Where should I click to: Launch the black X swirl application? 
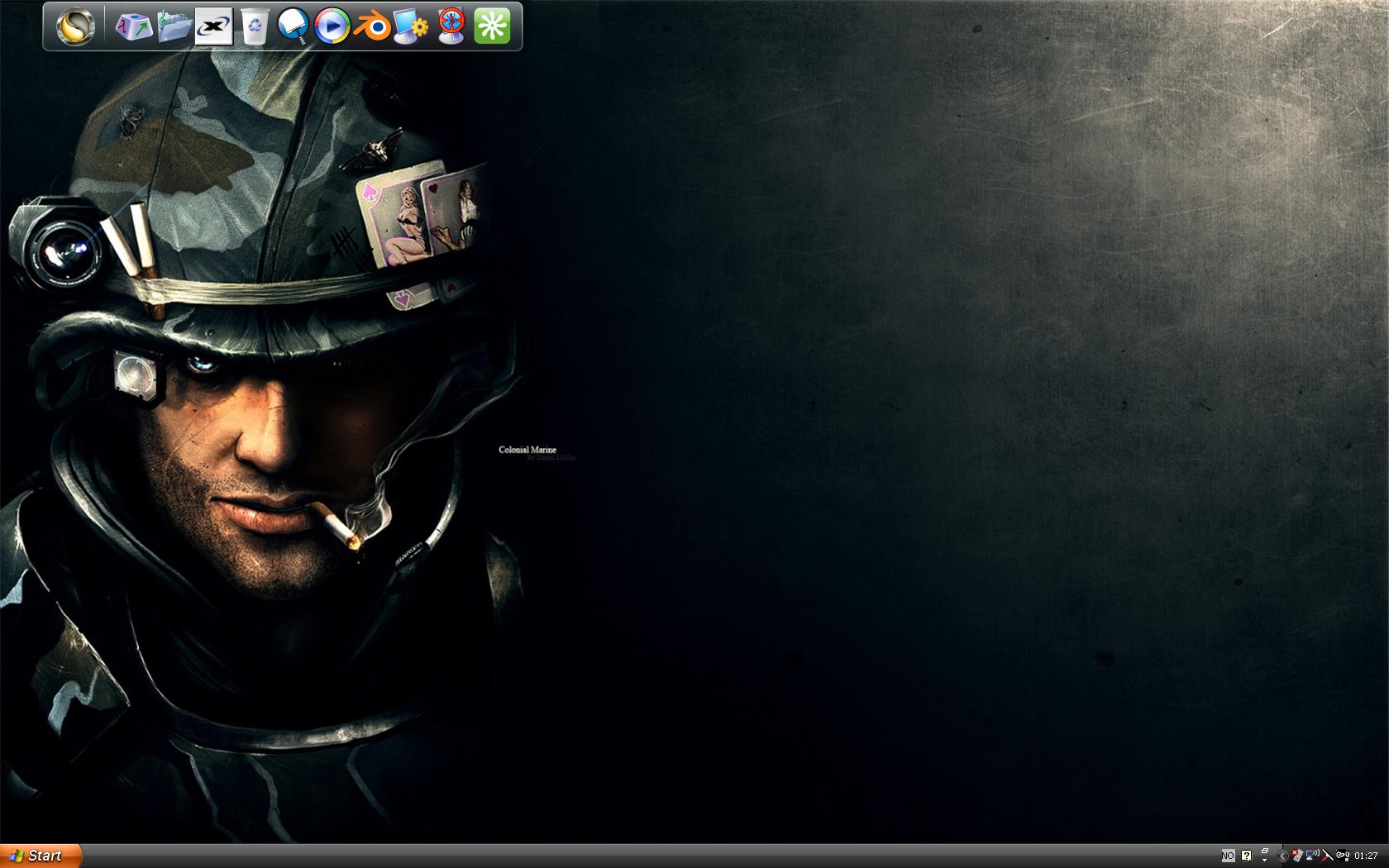click(213, 26)
